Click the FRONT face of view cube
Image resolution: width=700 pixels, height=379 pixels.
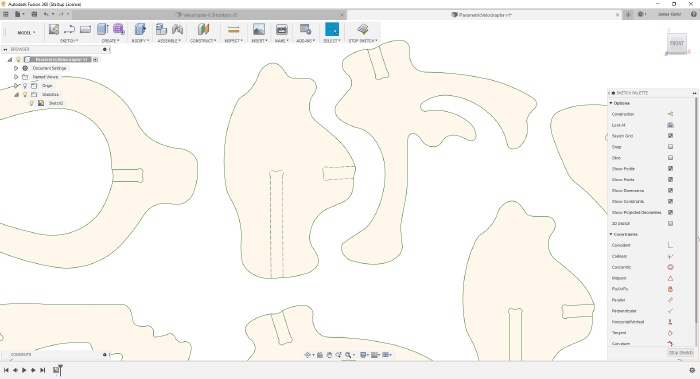676,43
